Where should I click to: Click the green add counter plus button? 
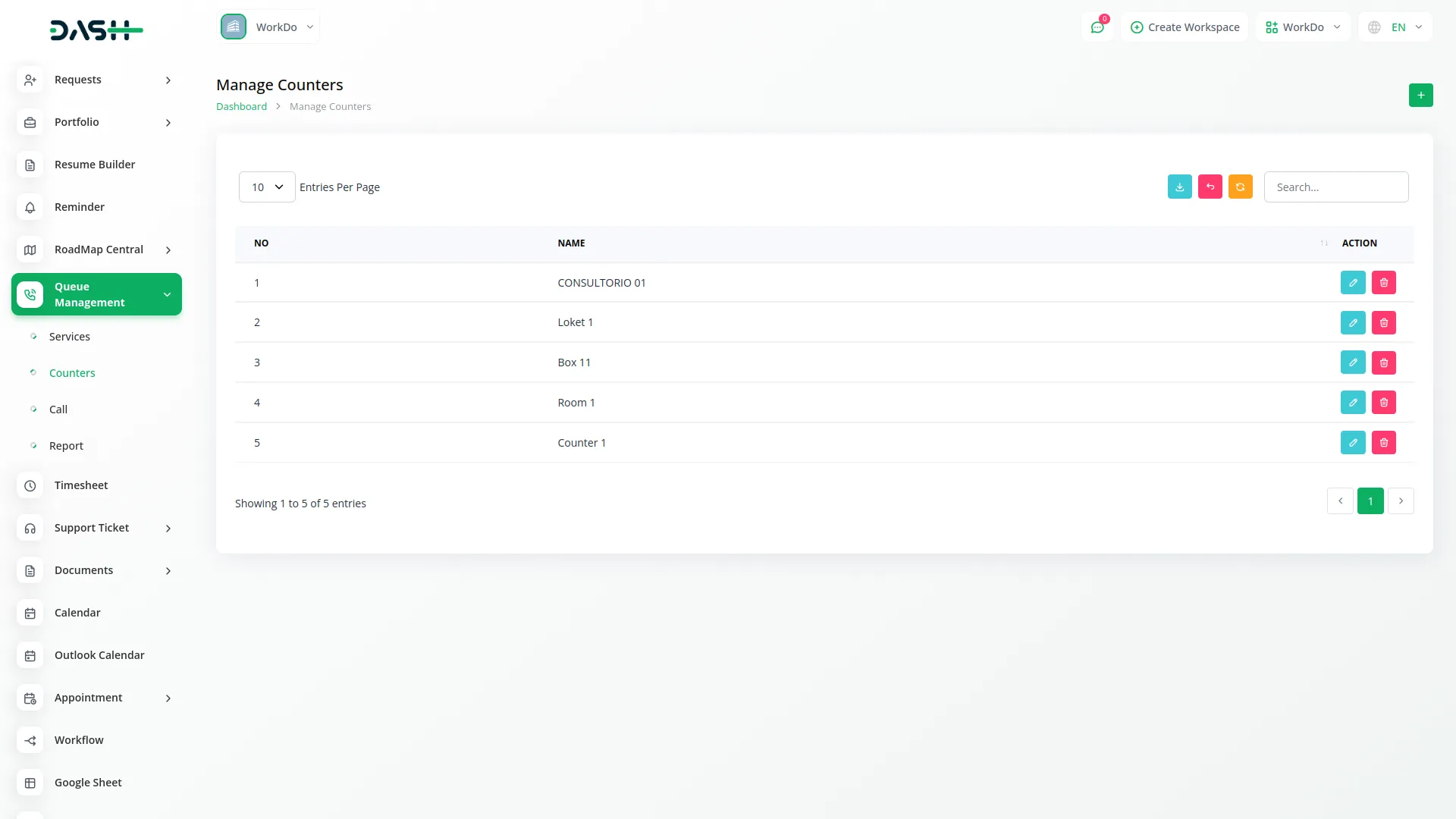pos(1420,96)
